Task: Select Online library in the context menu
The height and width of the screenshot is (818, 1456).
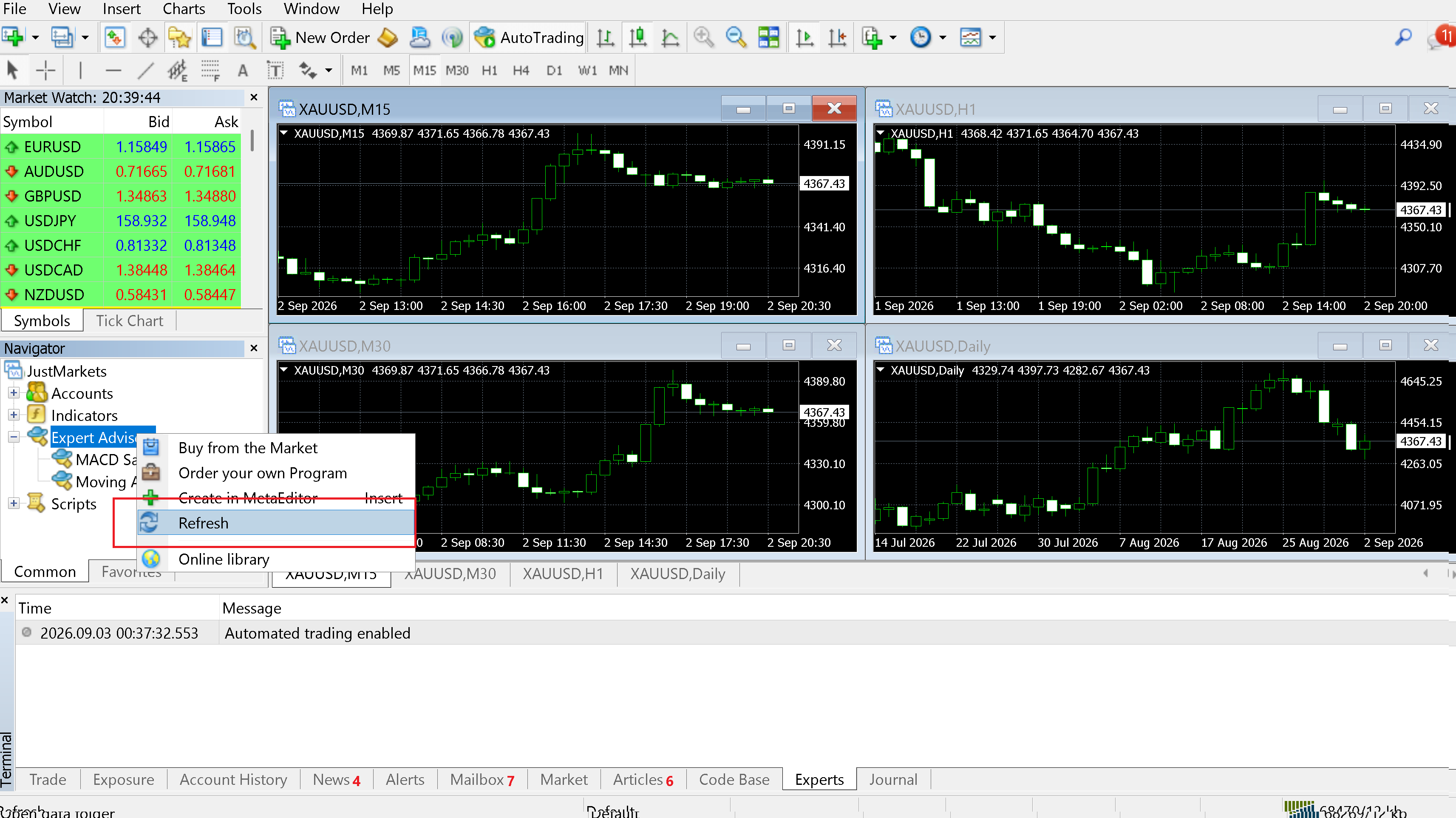Action: pos(276,559)
